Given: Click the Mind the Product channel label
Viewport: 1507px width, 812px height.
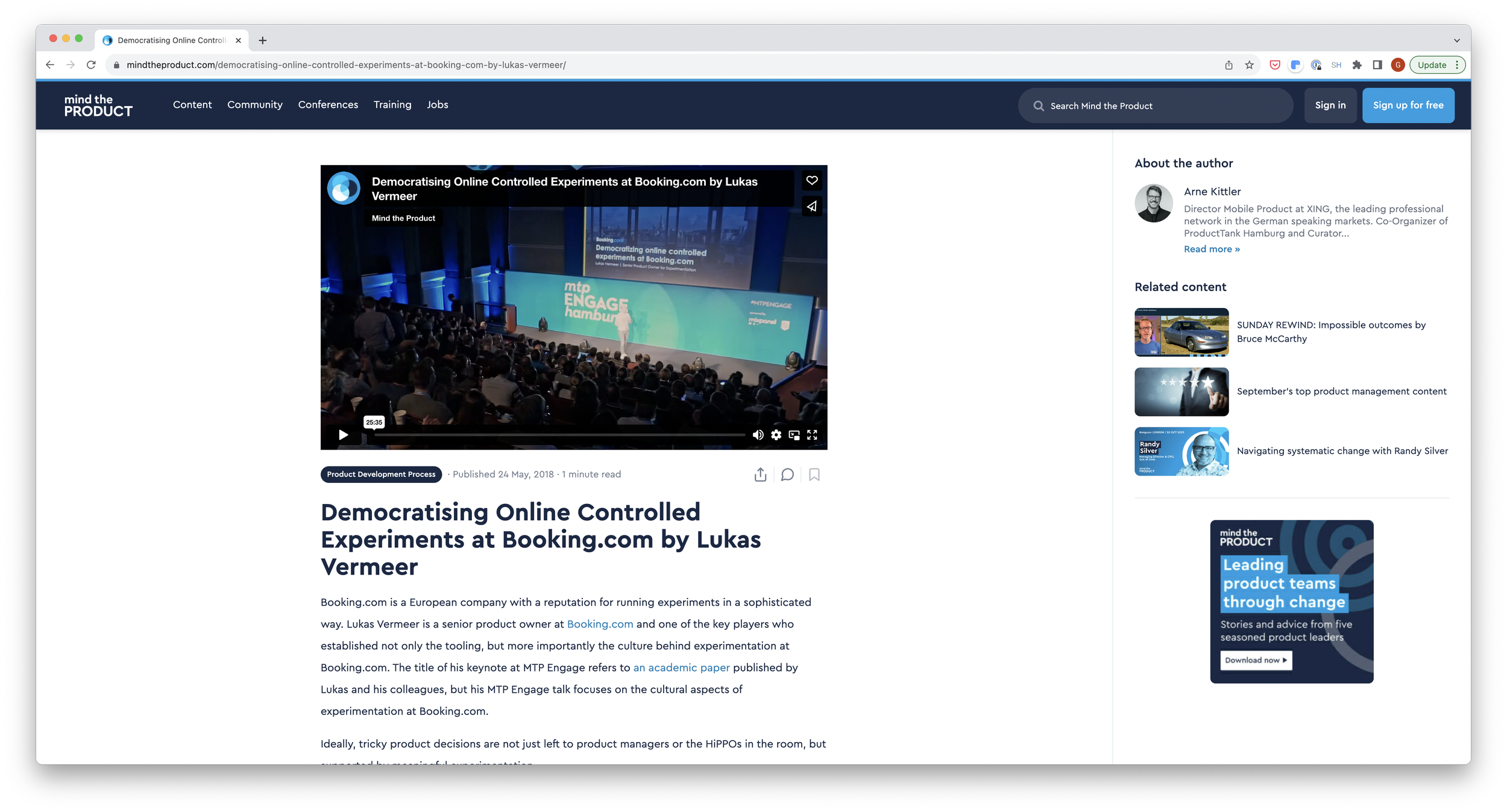Looking at the screenshot, I should pyautogui.click(x=403, y=218).
